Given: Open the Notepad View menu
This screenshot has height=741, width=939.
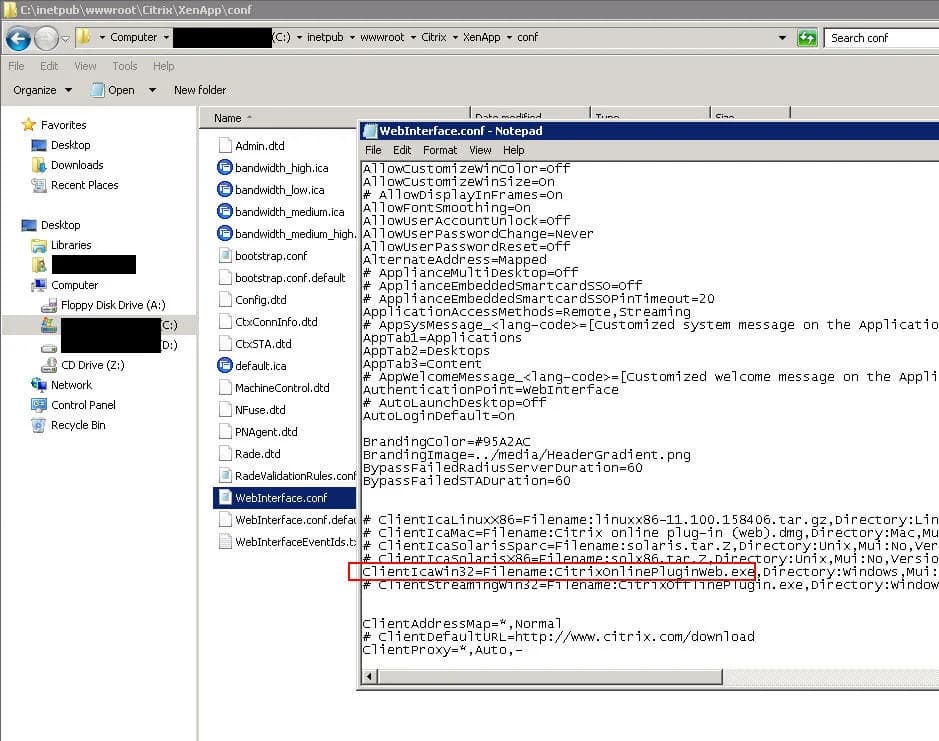Looking at the screenshot, I should pos(480,150).
